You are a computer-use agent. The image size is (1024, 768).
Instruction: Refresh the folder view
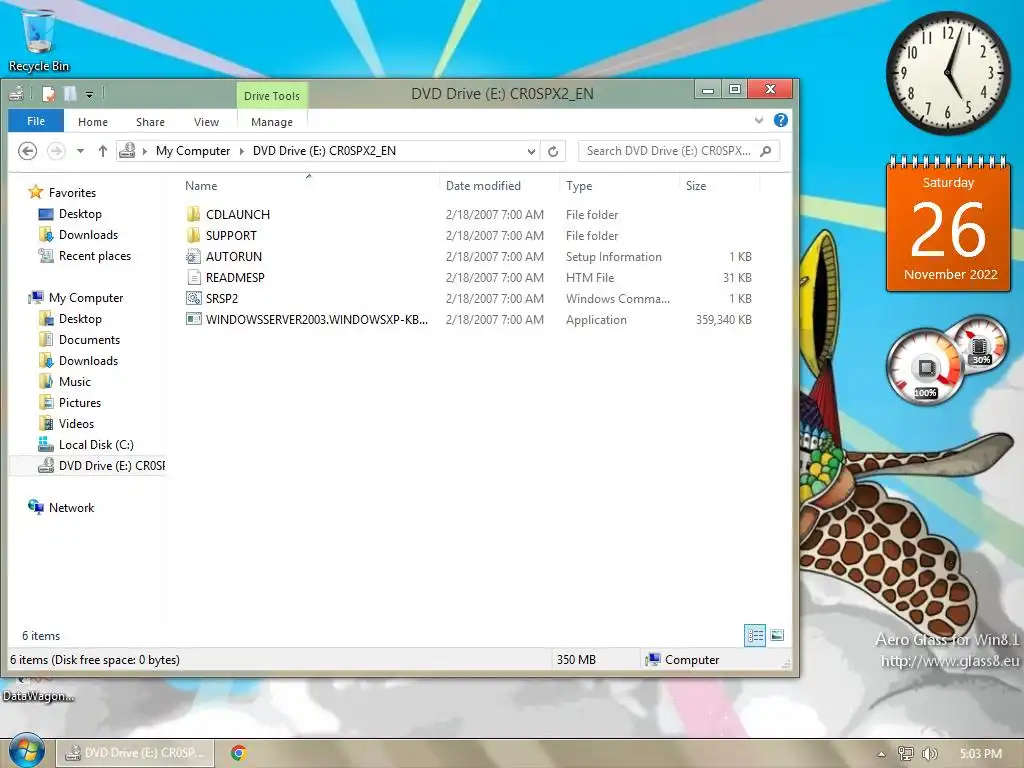[x=553, y=152]
